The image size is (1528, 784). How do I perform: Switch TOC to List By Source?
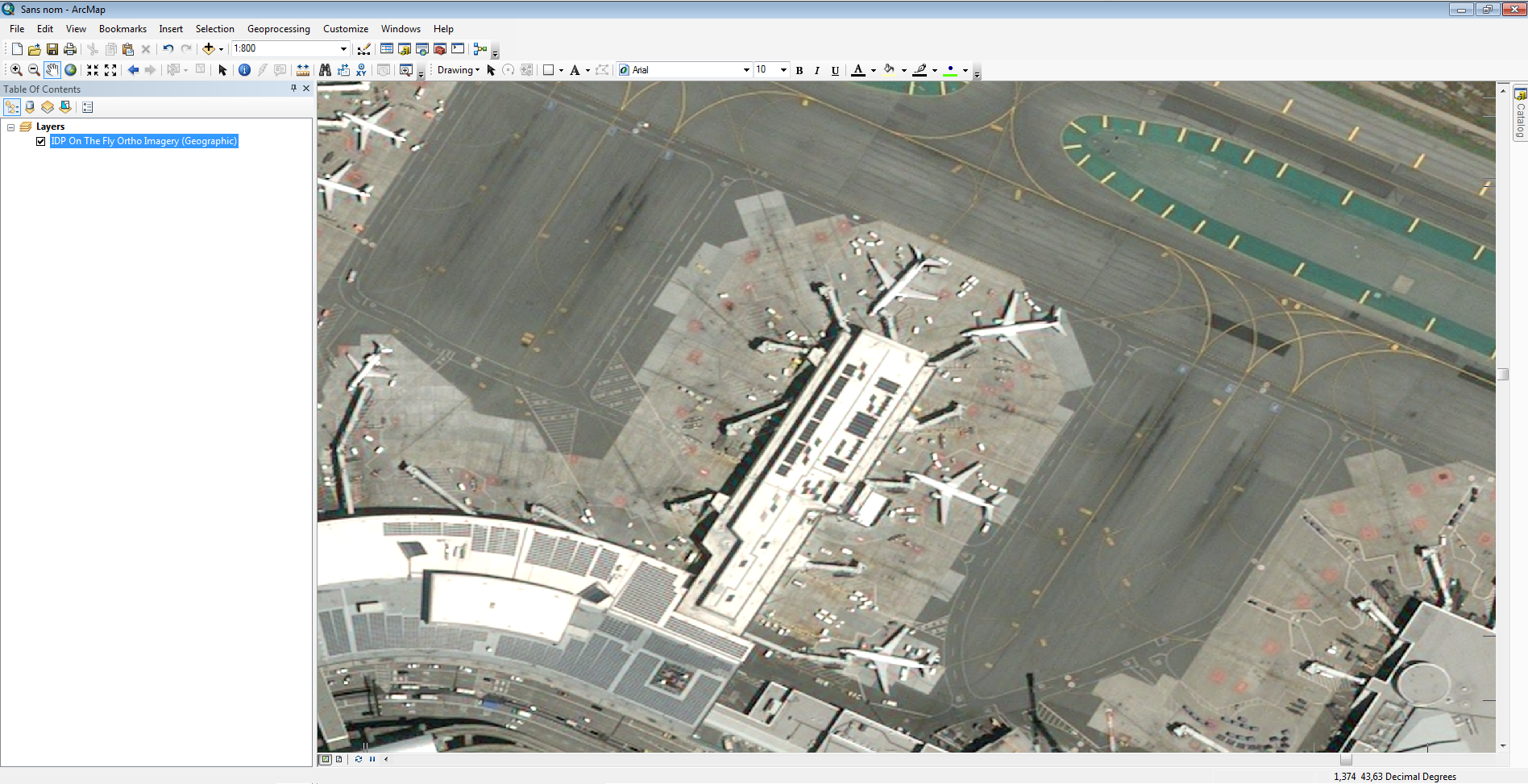(30, 107)
